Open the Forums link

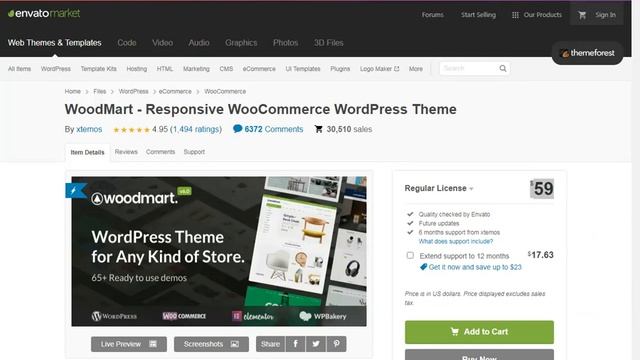pyautogui.click(x=433, y=15)
